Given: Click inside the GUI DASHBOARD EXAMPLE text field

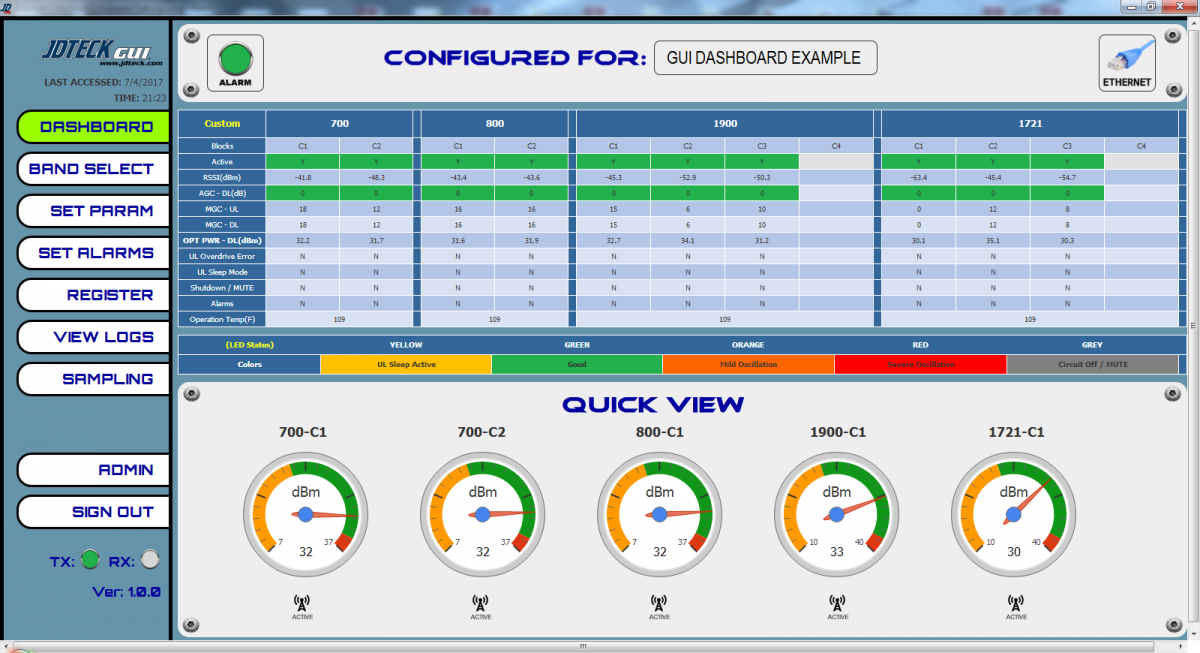Looking at the screenshot, I should [765, 58].
